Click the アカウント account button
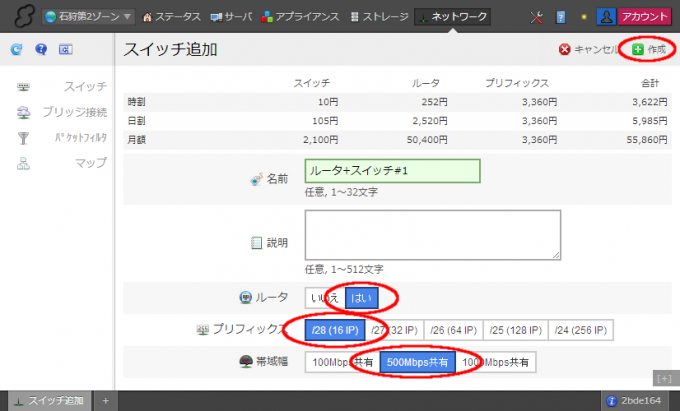 click(645, 17)
